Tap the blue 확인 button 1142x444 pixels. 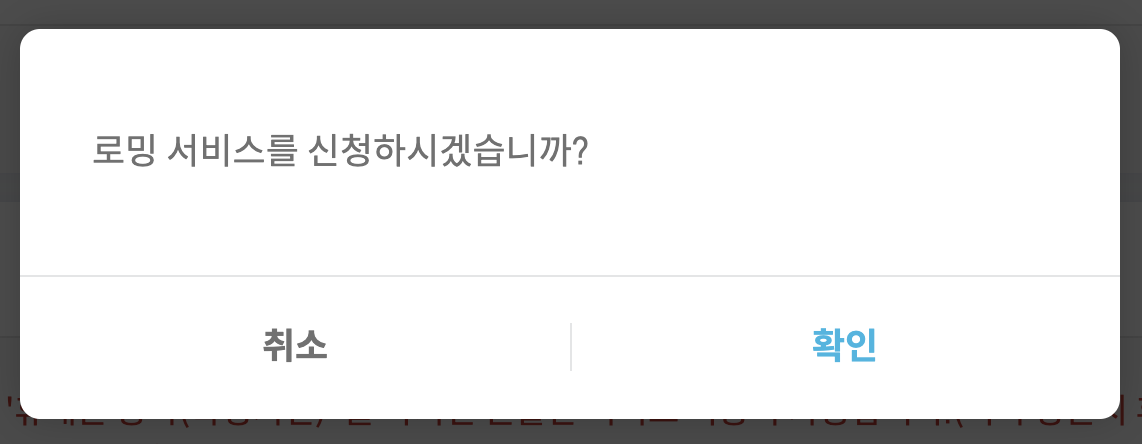click(x=845, y=346)
